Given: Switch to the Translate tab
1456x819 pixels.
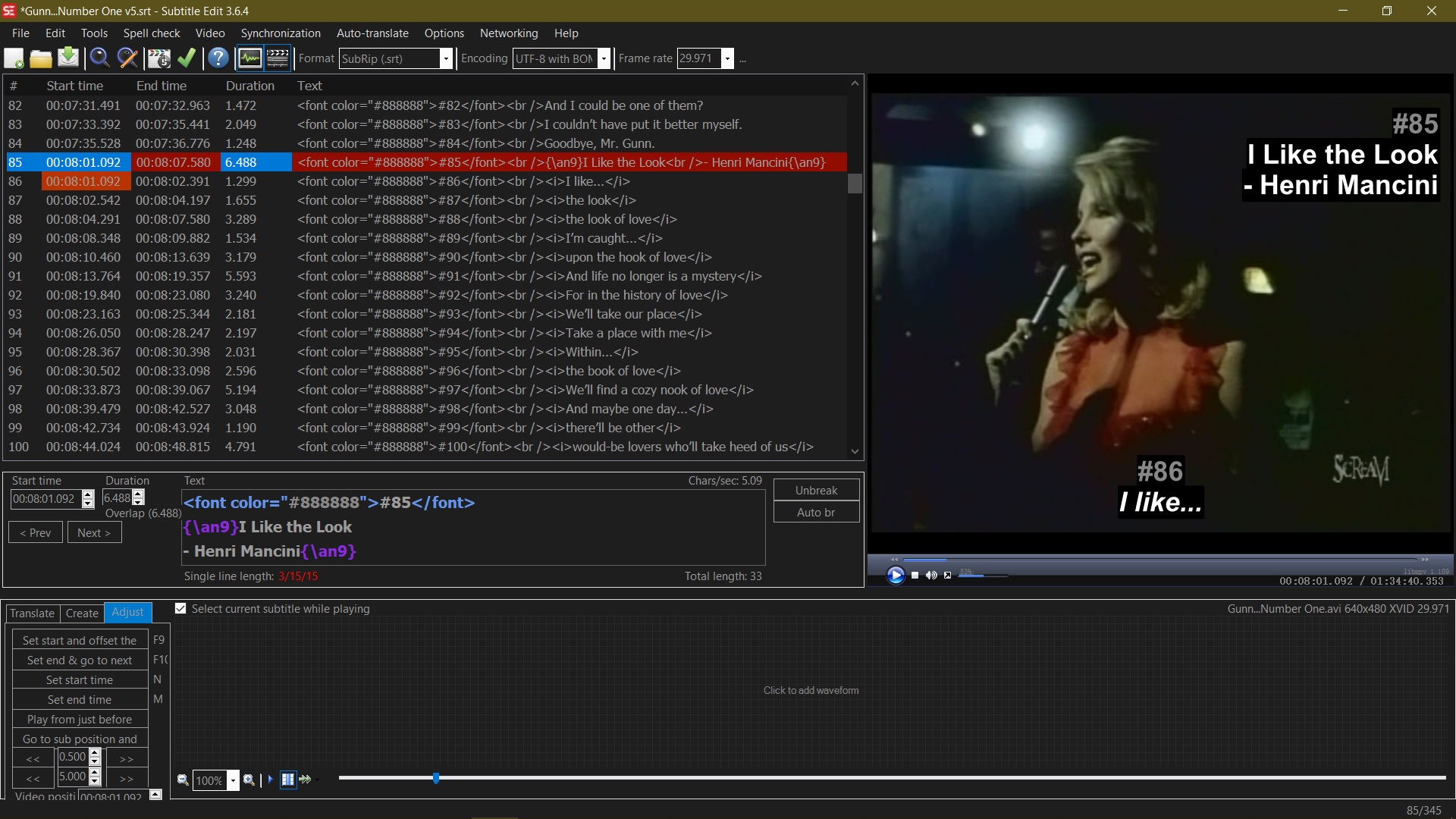Looking at the screenshot, I should 32,613.
